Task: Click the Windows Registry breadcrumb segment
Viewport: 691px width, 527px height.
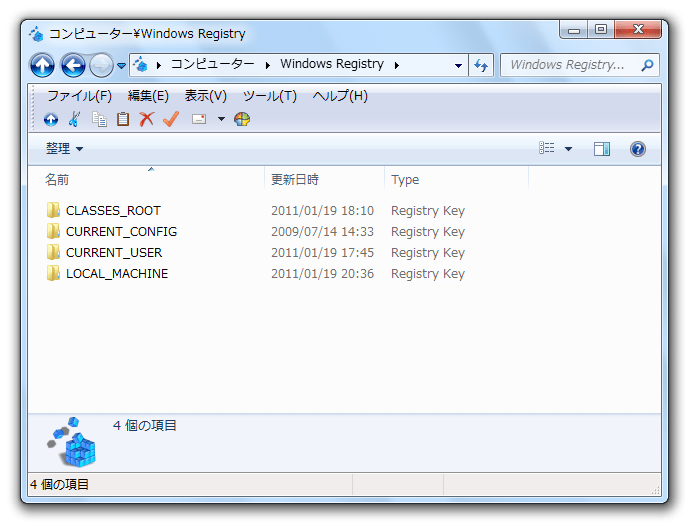Action: [332, 64]
